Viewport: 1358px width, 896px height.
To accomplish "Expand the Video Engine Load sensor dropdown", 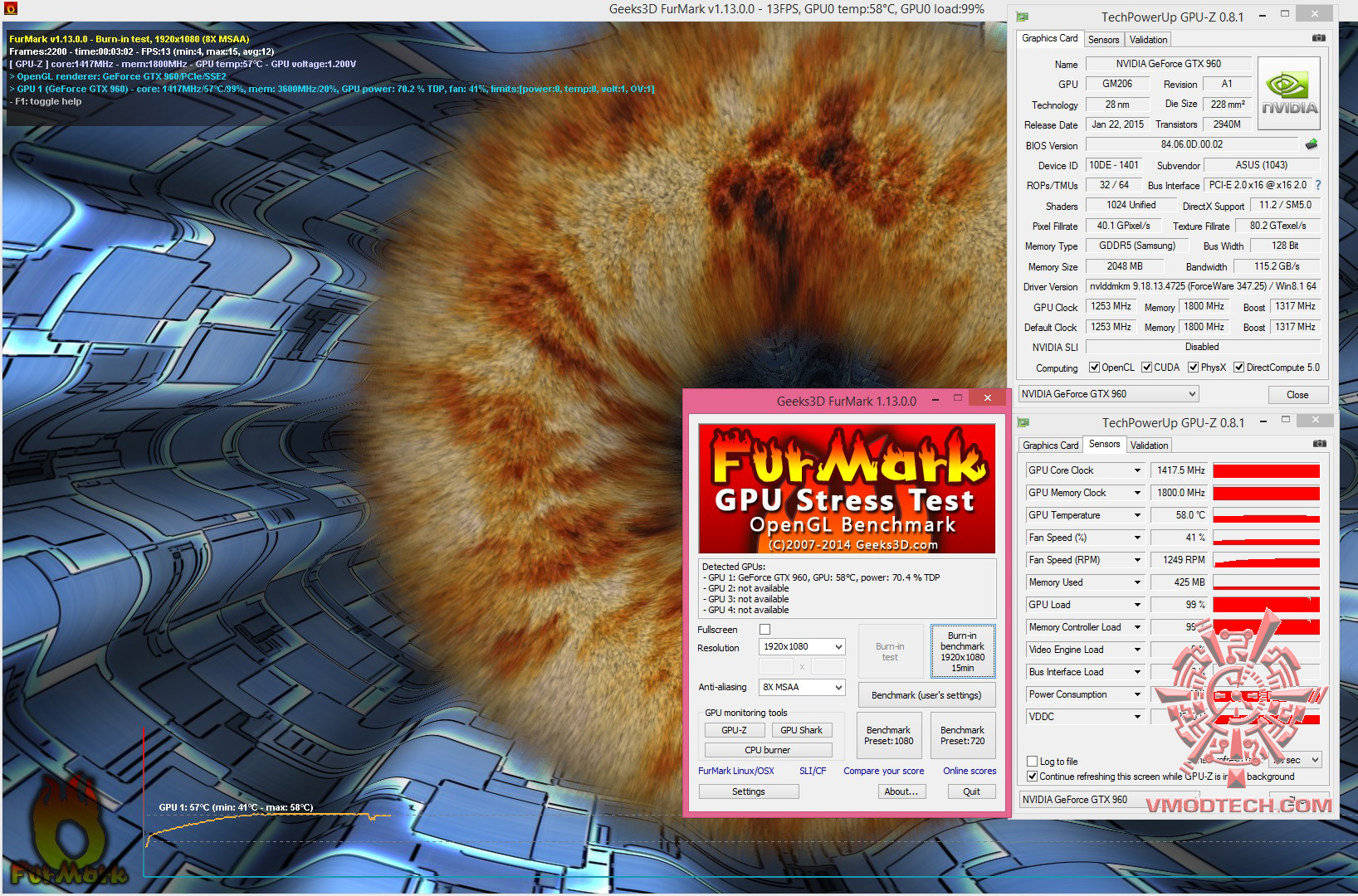I will click(1137, 650).
